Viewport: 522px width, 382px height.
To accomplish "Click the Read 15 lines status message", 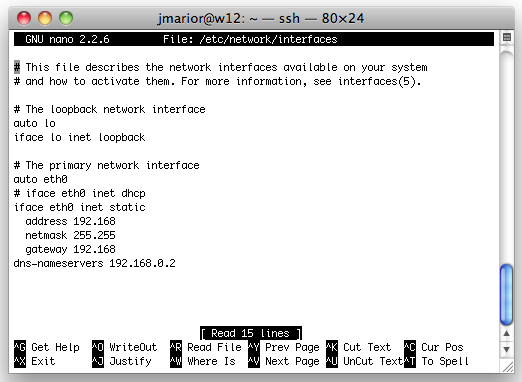I will pyautogui.click(x=251, y=333).
